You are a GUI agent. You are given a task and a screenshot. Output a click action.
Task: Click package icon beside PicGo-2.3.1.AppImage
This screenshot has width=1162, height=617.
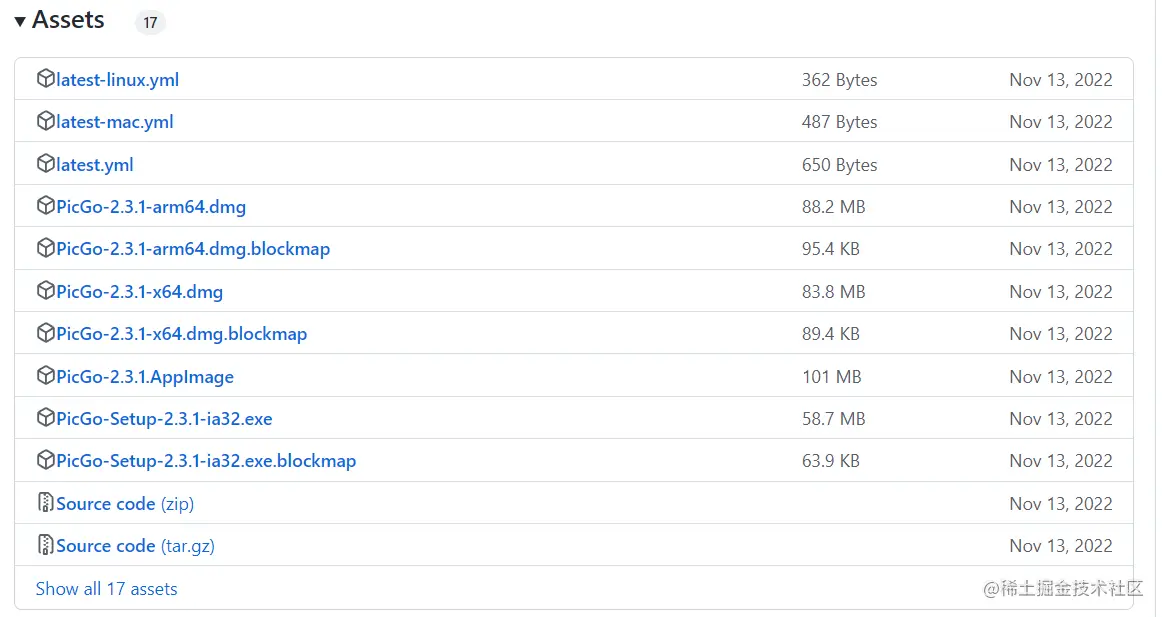(x=46, y=376)
